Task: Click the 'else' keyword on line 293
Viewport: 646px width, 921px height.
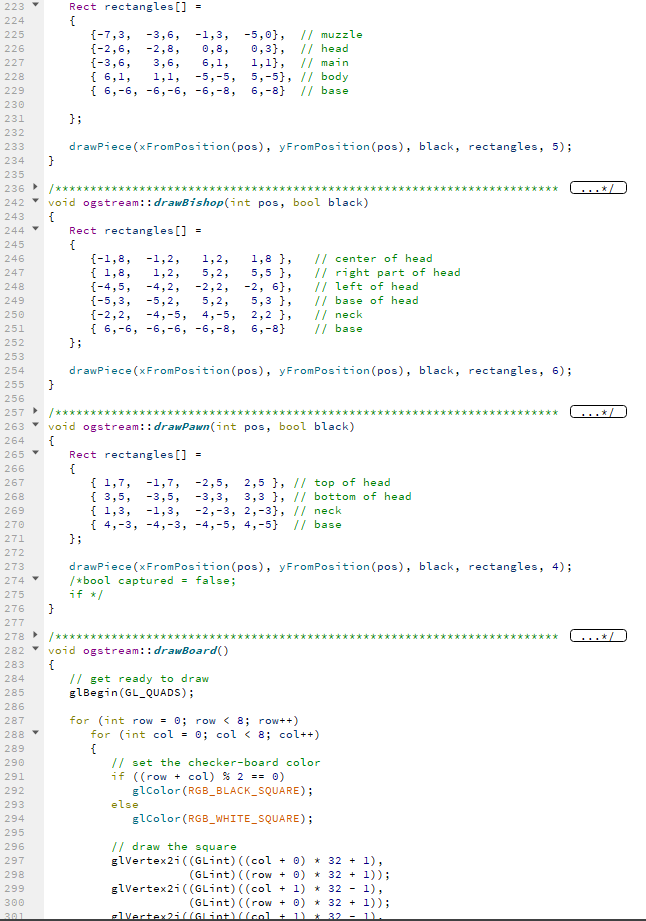Action: (x=125, y=805)
